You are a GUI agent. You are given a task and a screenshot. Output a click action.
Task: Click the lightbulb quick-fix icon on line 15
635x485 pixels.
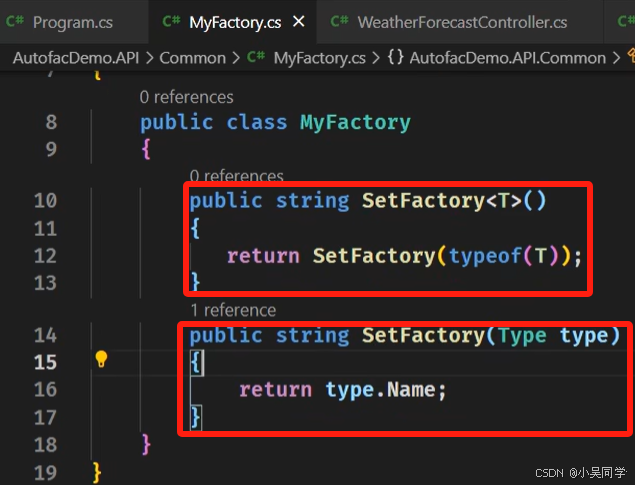pos(101,359)
